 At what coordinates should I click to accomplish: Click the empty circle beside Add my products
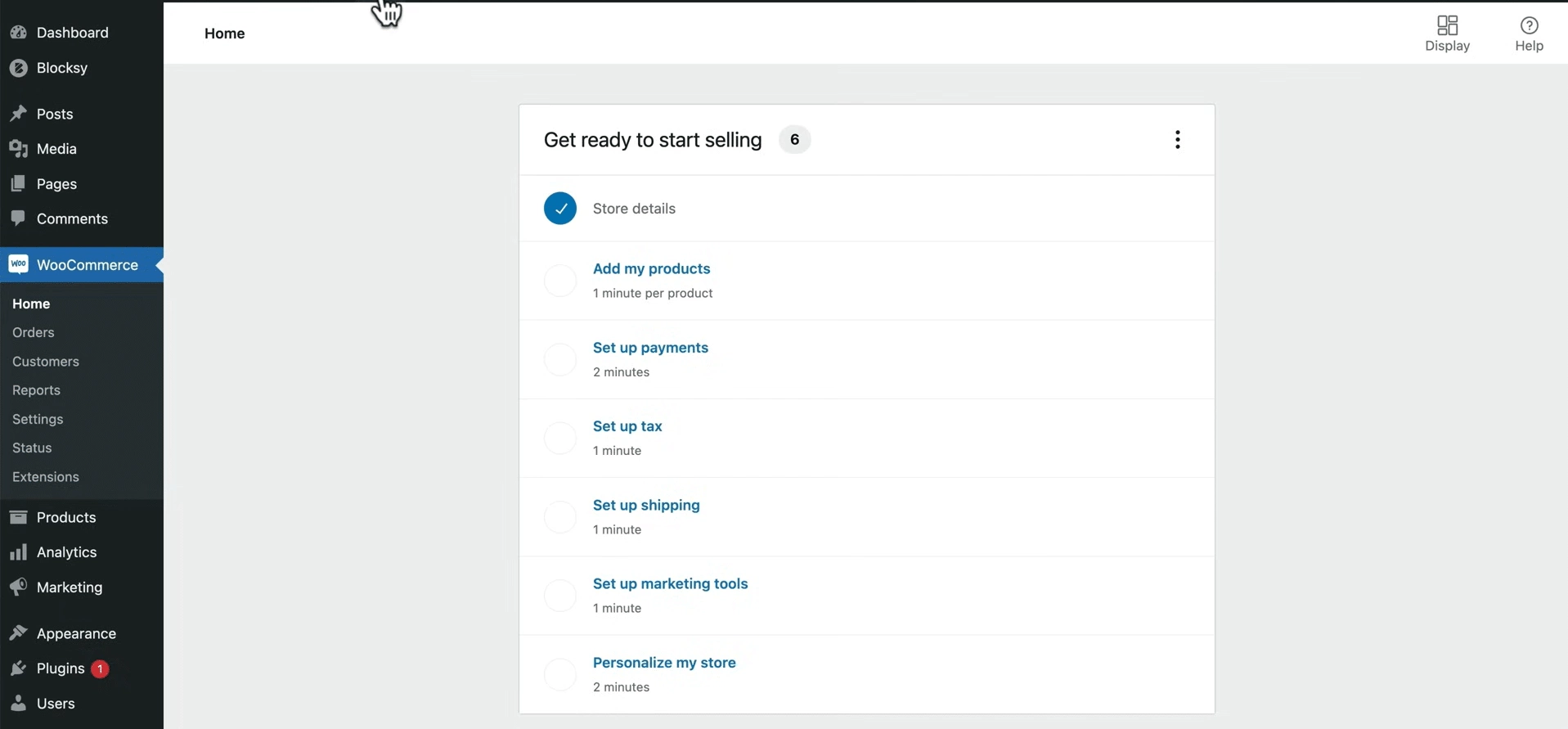click(560, 281)
